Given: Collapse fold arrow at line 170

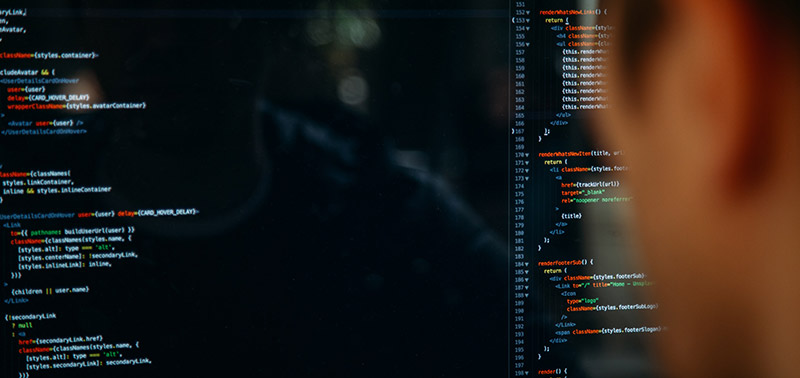Looking at the screenshot, I should coord(527,155).
